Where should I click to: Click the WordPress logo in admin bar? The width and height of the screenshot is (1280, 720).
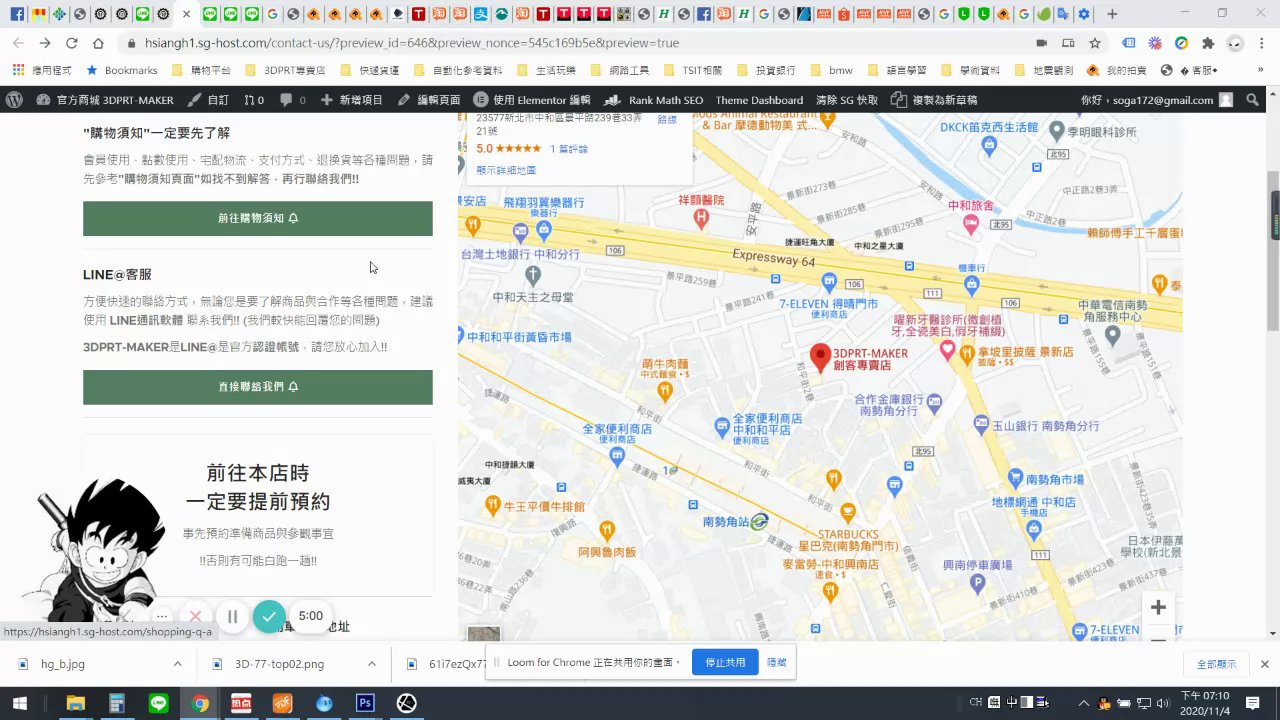14,100
